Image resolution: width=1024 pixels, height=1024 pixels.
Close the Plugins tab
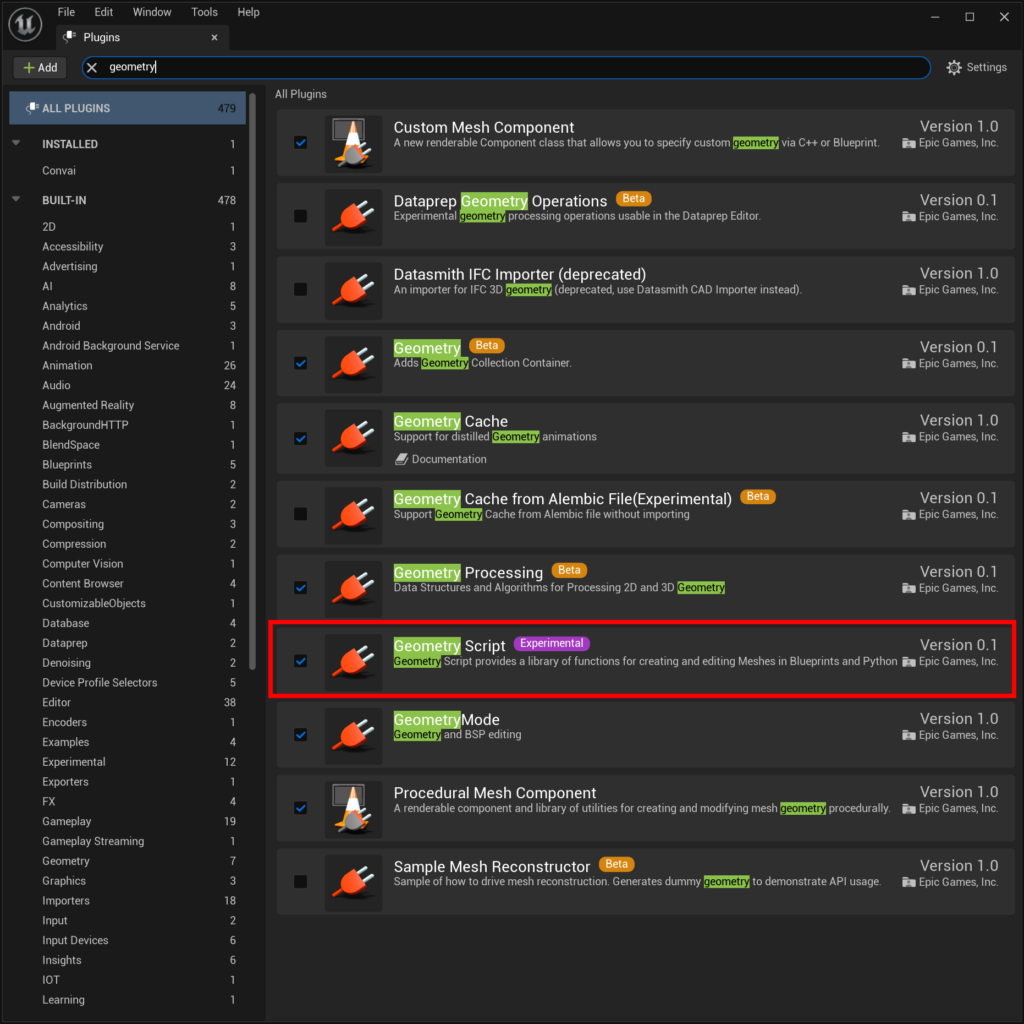(214, 37)
